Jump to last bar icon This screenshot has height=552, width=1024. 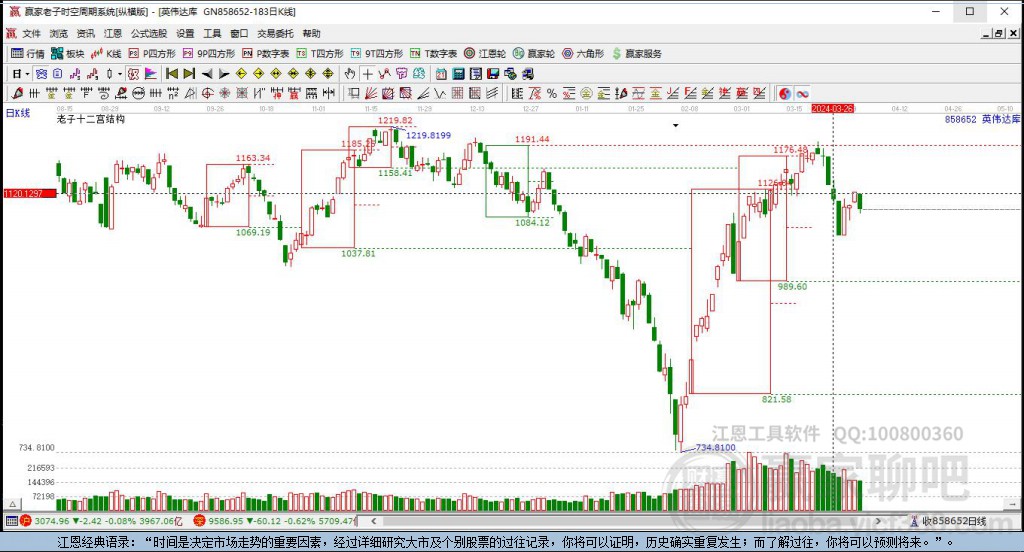pos(189,74)
